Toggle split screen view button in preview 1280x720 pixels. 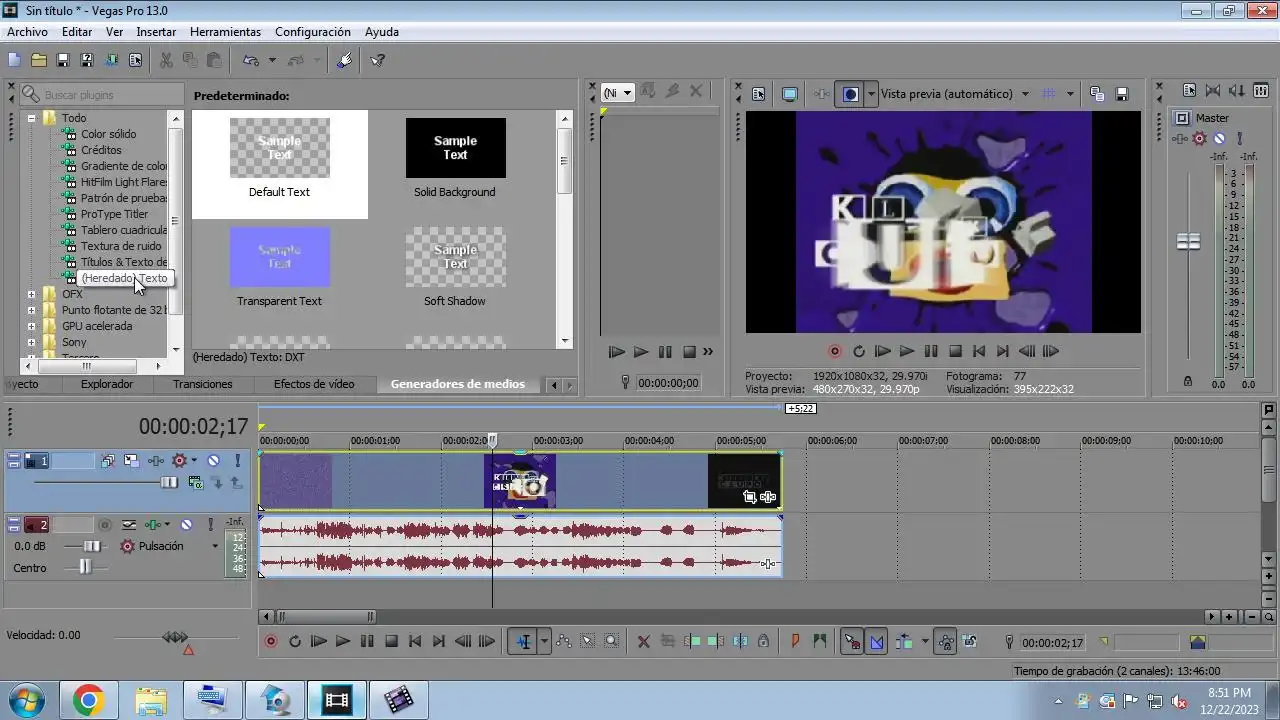click(x=850, y=94)
